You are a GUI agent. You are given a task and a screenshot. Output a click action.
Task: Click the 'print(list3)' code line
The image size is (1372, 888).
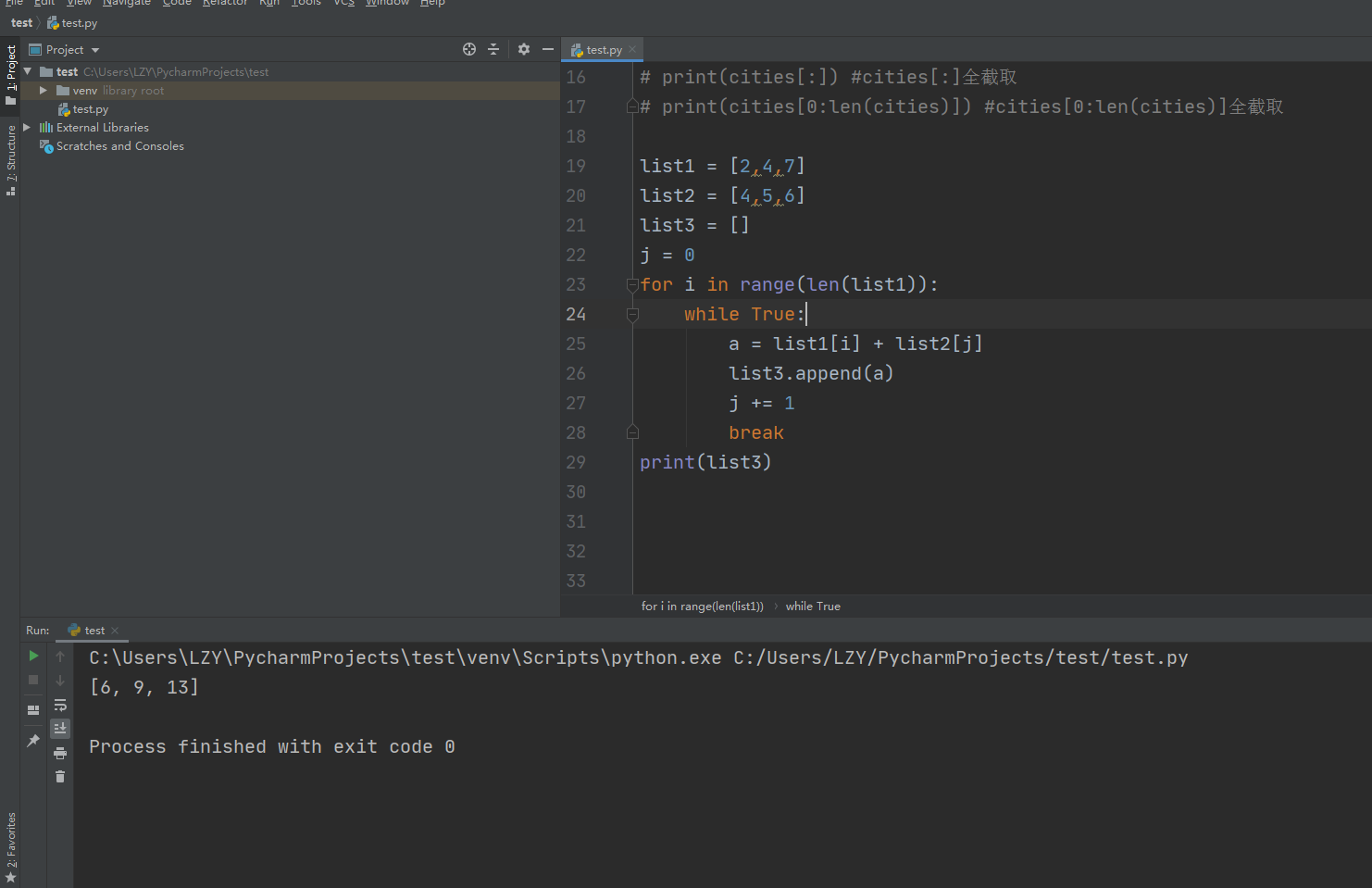click(x=705, y=462)
